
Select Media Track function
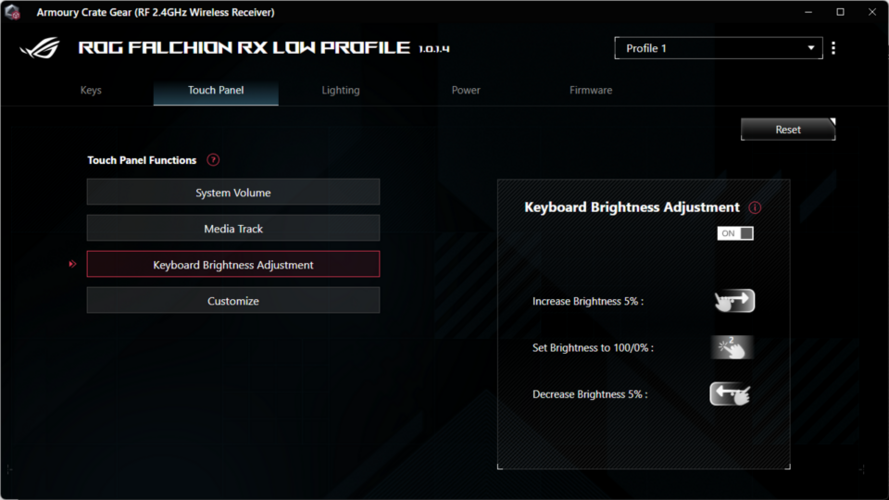pyautogui.click(x=233, y=228)
